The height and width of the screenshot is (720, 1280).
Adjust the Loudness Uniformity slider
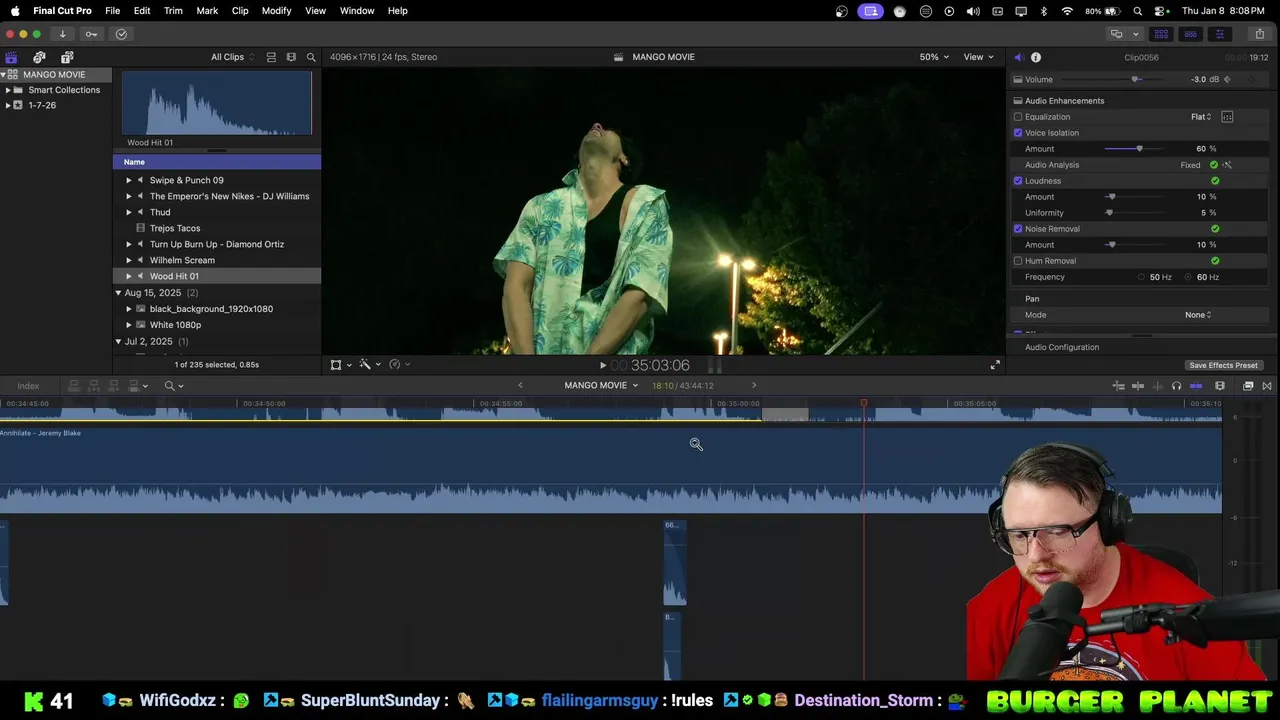[1135, 213]
